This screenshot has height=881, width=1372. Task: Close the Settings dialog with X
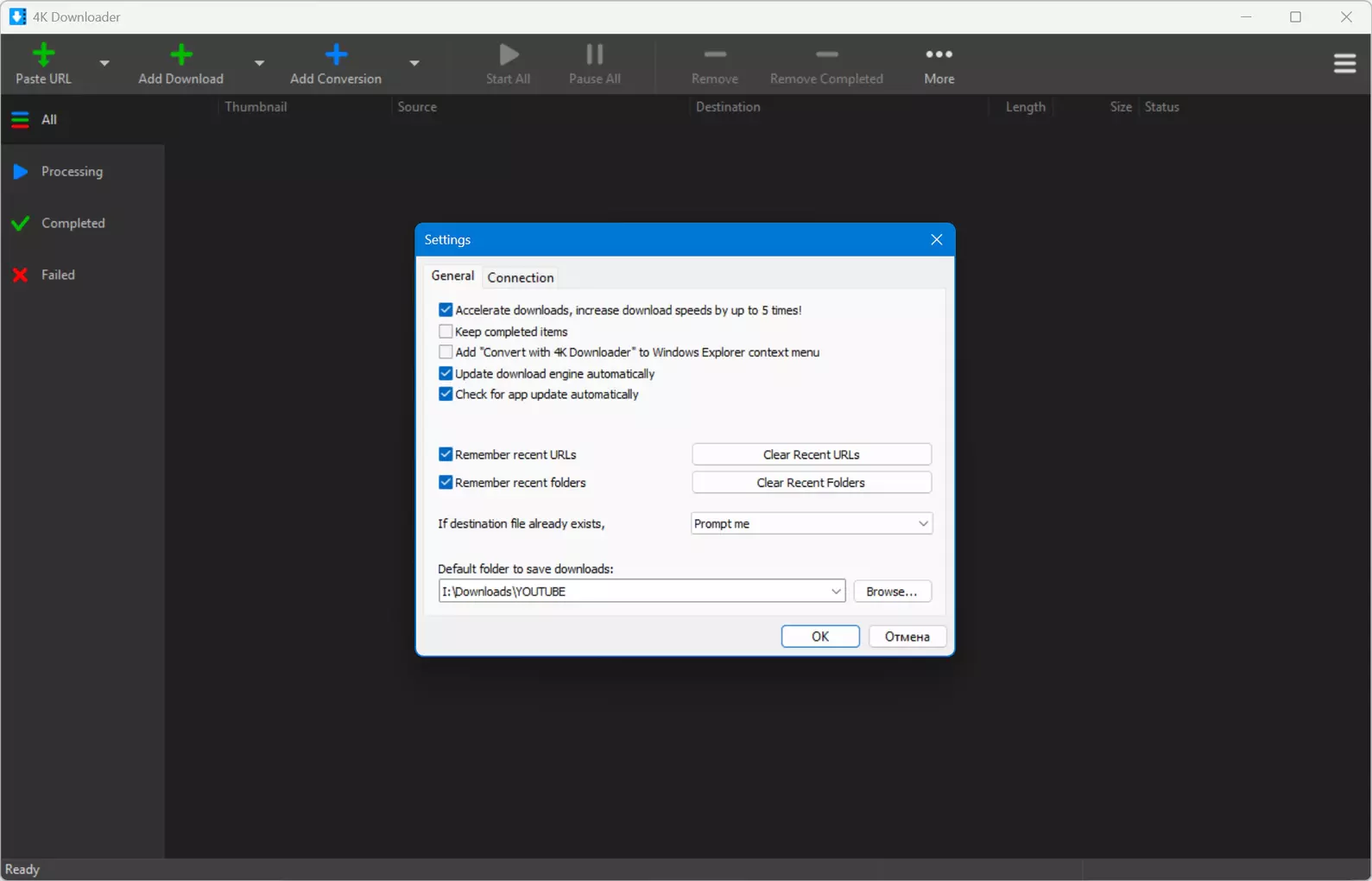936,240
